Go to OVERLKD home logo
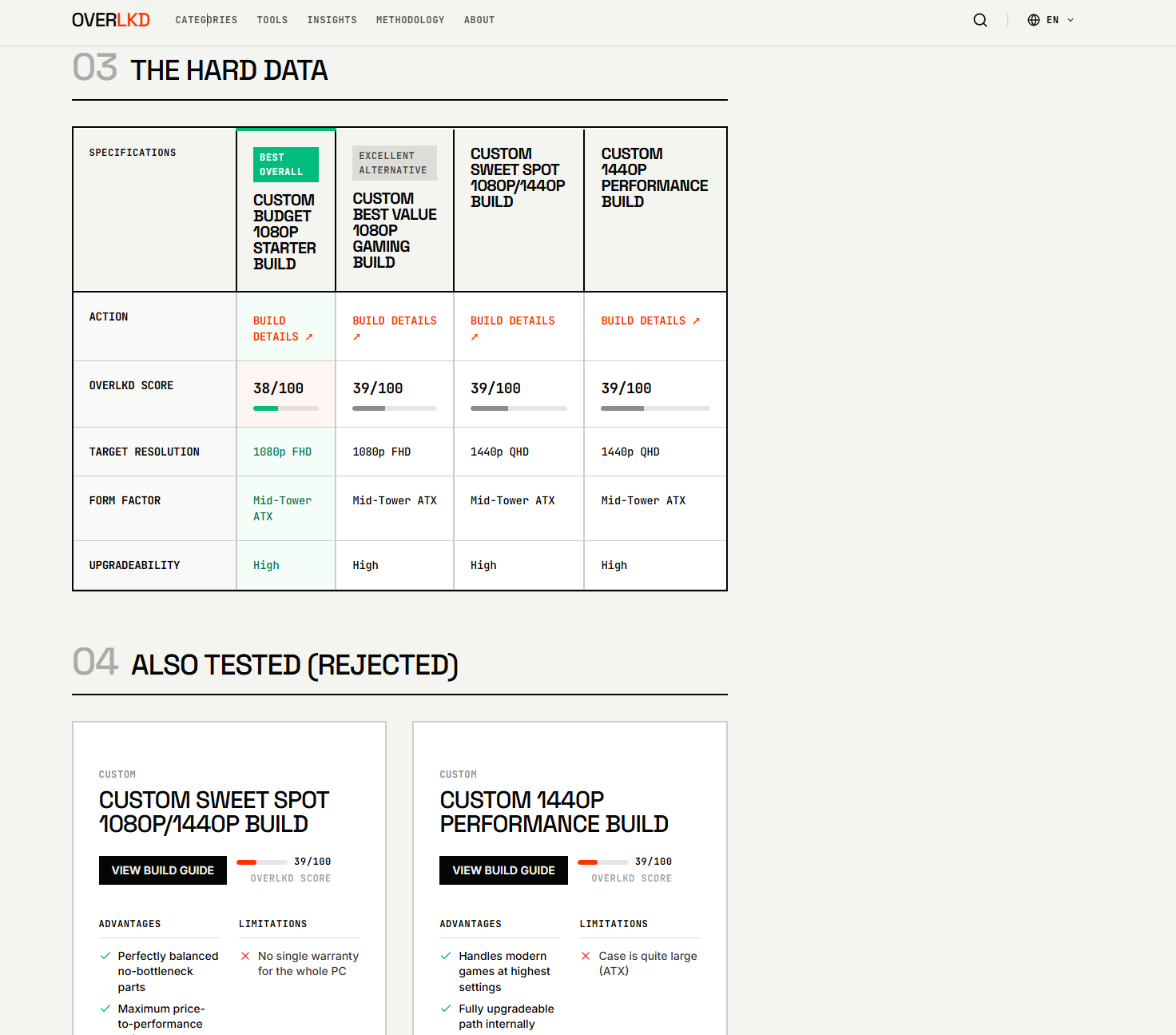Screen dimensions: 1176x1035 111,20
